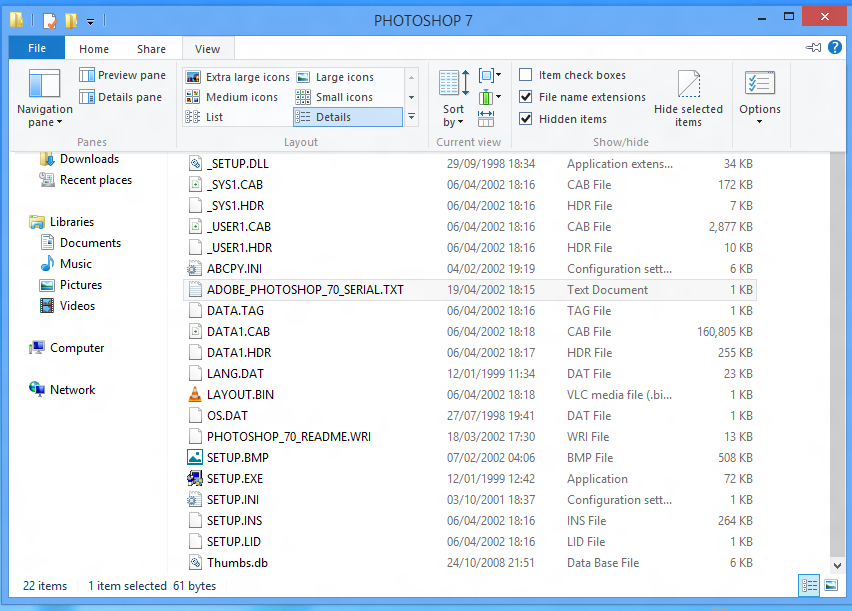Select the LAYOUT.BIN VLC cone icon

click(x=195, y=395)
